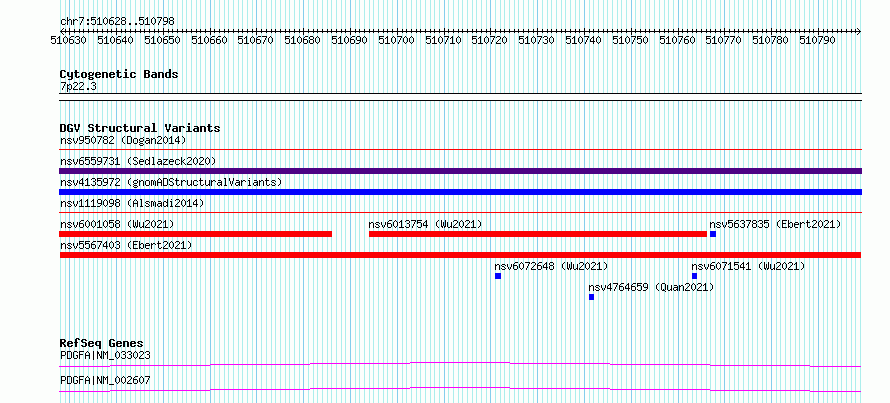Image resolution: width=890 pixels, height=403 pixels.
Task: Click the nsv4135972 (gnomADStructuralVariants) label
Action: pos(171,182)
